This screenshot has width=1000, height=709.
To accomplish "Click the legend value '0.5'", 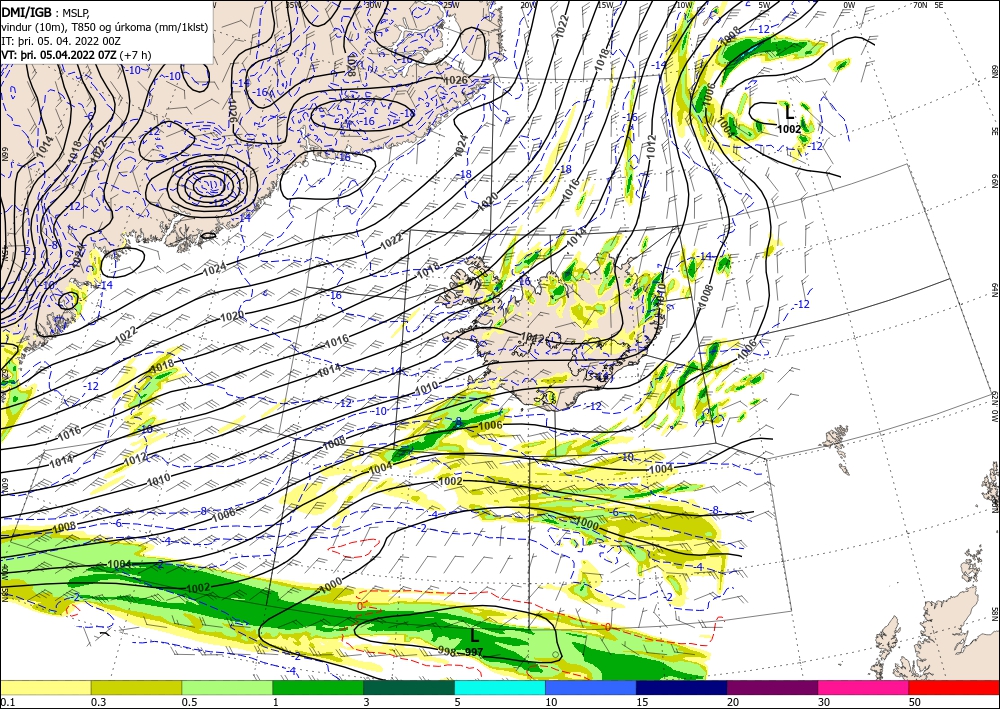I will tap(189, 702).
